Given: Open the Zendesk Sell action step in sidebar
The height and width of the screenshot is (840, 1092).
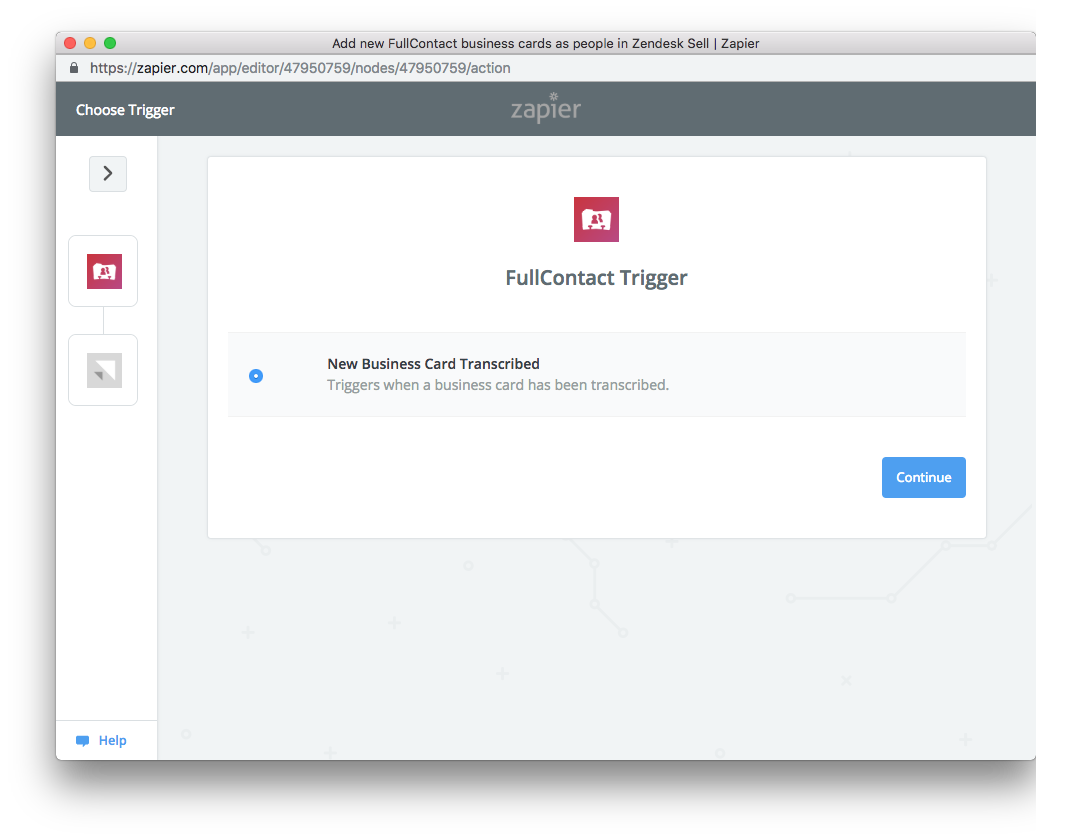Looking at the screenshot, I should point(103,370).
